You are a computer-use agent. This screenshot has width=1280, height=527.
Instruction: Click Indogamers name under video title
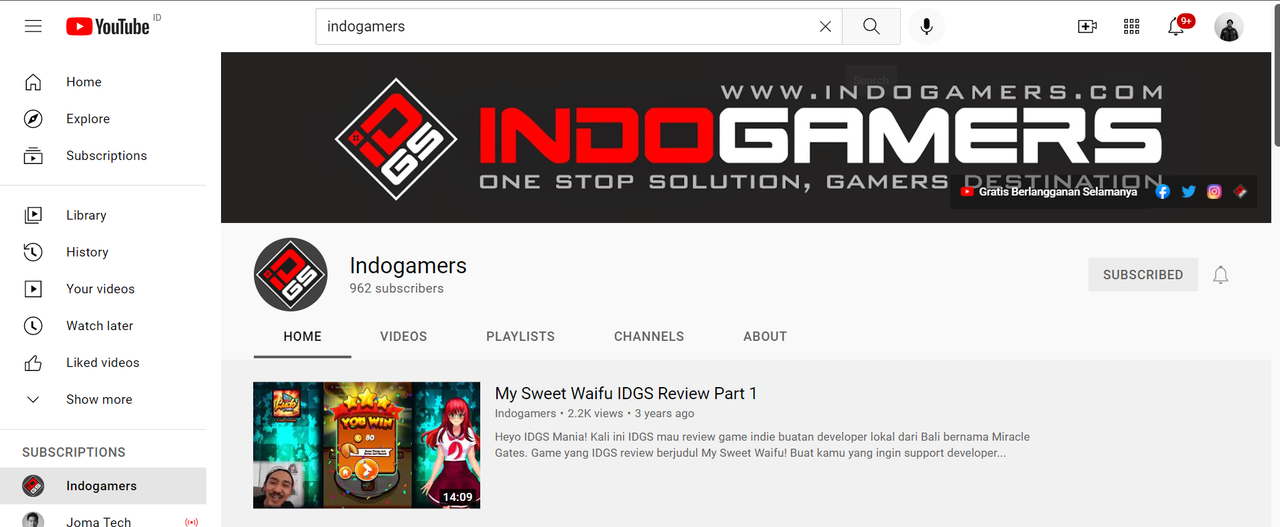tap(525, 414)
